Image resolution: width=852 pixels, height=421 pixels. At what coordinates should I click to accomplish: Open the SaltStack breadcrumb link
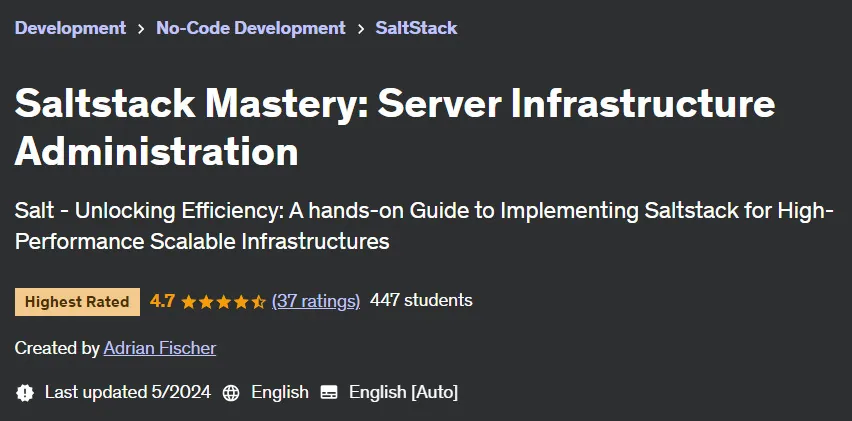point(416,28)
